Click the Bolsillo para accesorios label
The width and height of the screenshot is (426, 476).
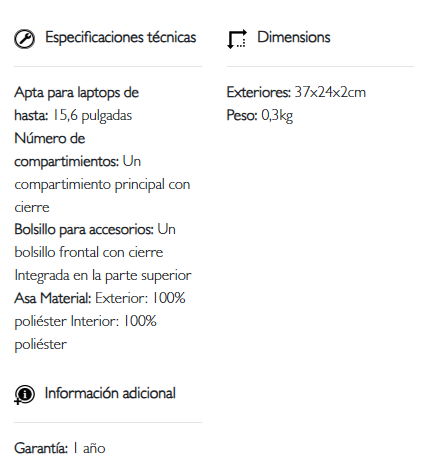pyautogui.click(x=84, y=229)
